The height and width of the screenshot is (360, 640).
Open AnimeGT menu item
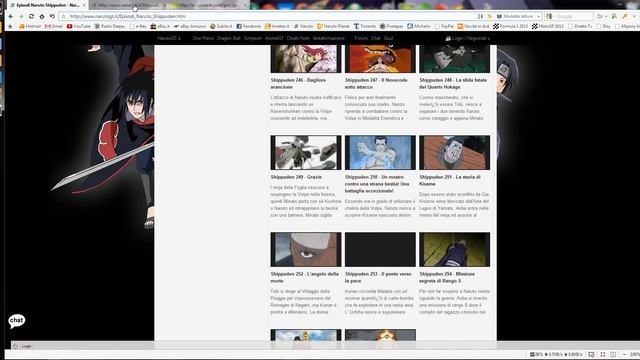[x=274, y=38]
